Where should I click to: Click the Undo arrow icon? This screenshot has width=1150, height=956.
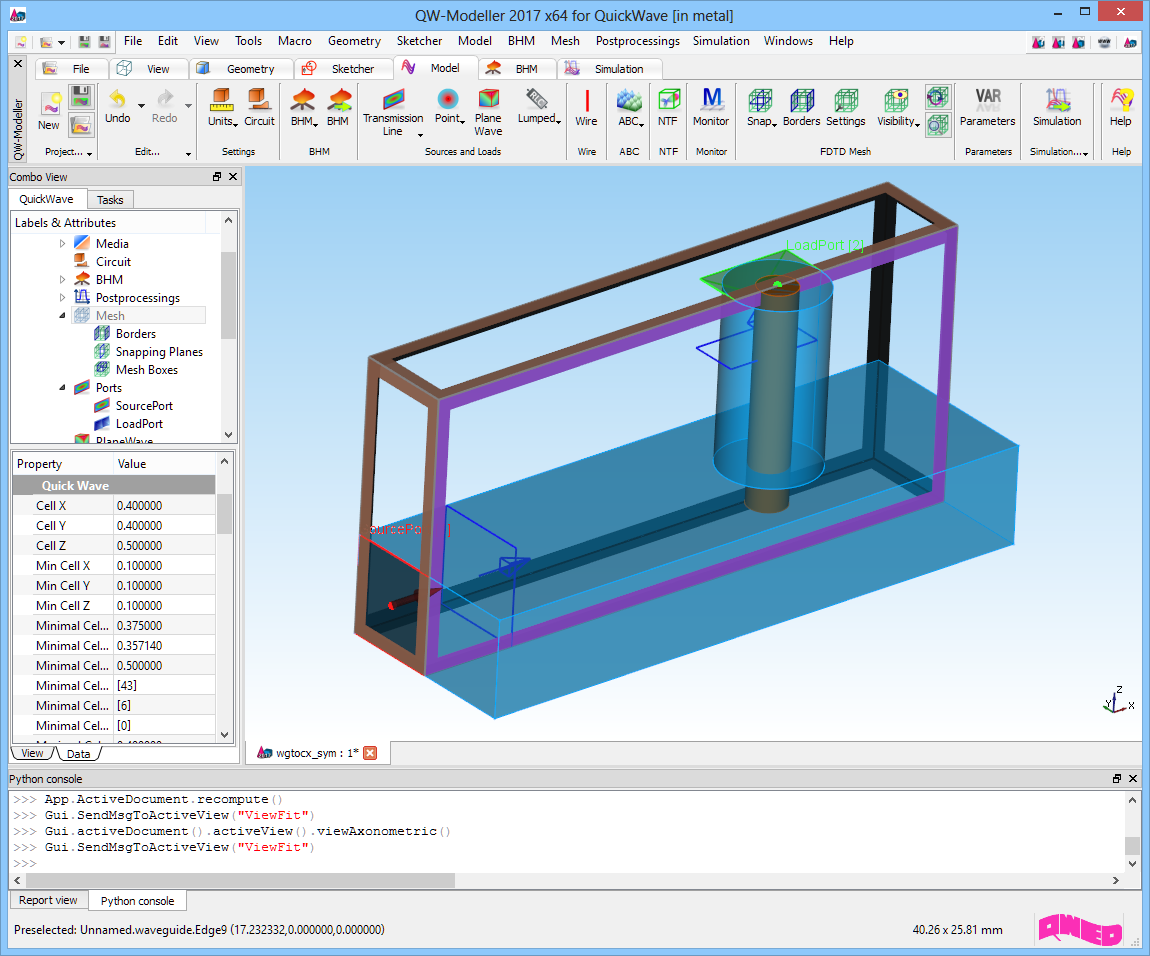pos(117,98)
